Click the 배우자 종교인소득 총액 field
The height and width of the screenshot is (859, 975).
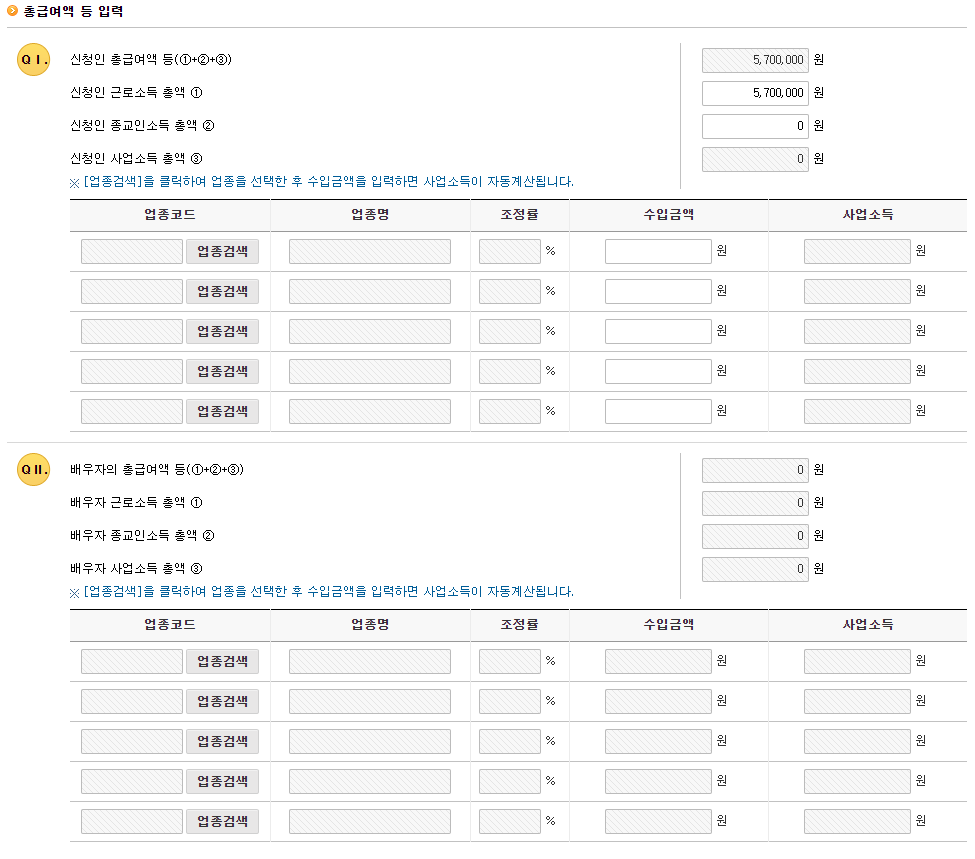point(756,536)
